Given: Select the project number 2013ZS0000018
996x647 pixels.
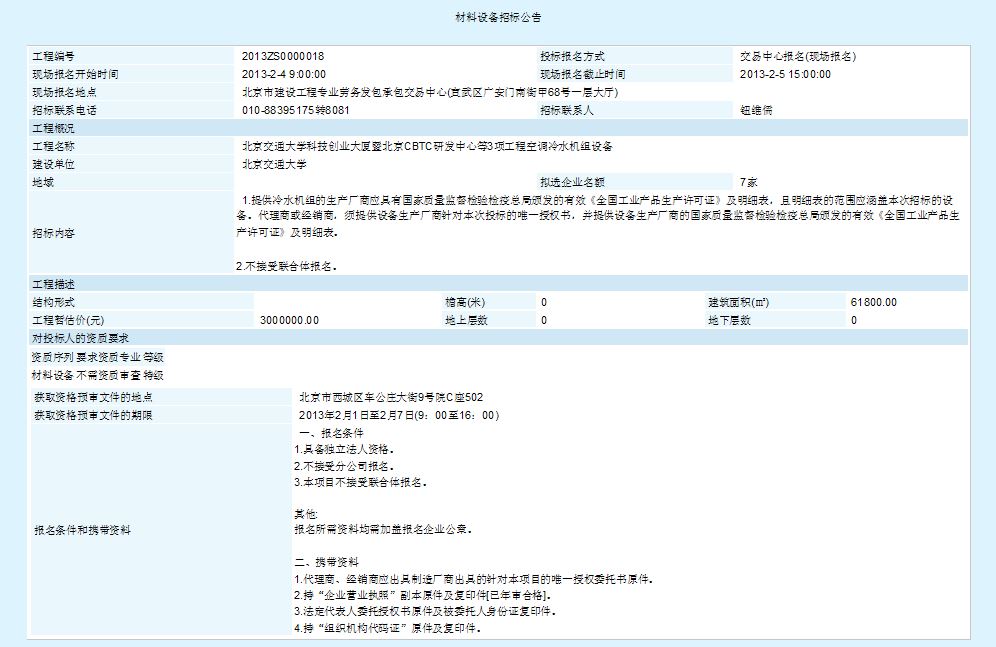Looking at the screenshot, I should pyautogui.click(x=283, y=57).
